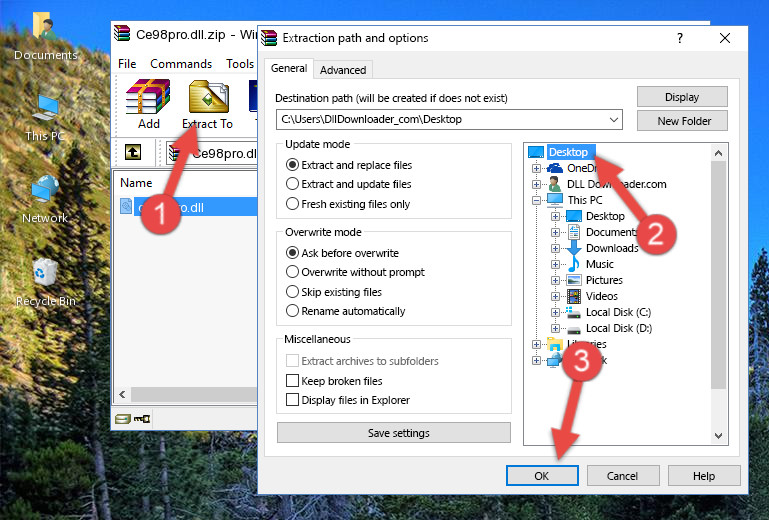
Task: Select the Music folder in the tree
Action: pos(600,264)
